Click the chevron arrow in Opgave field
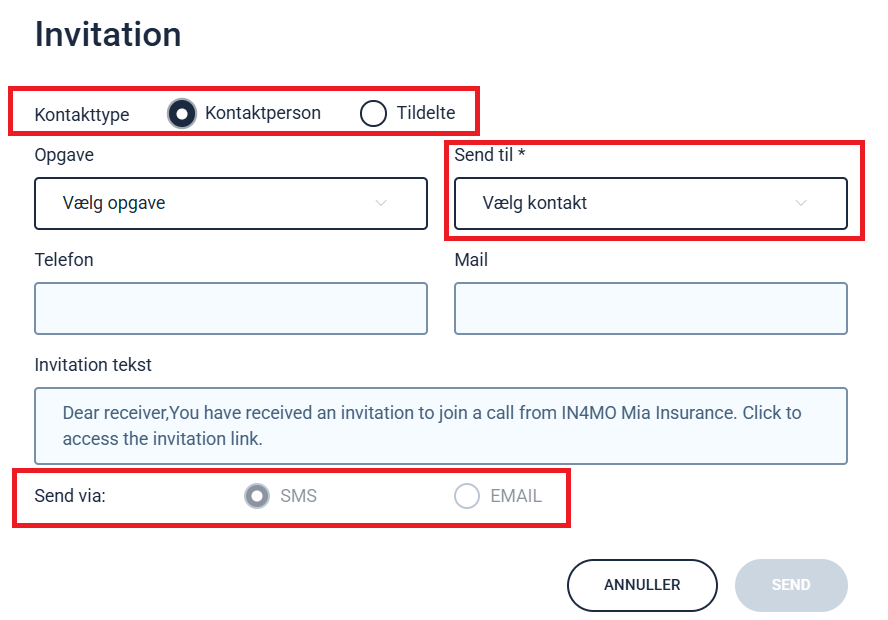Viewport: 888px width, 620px height. pyautogui.click(x=381, y=203)
